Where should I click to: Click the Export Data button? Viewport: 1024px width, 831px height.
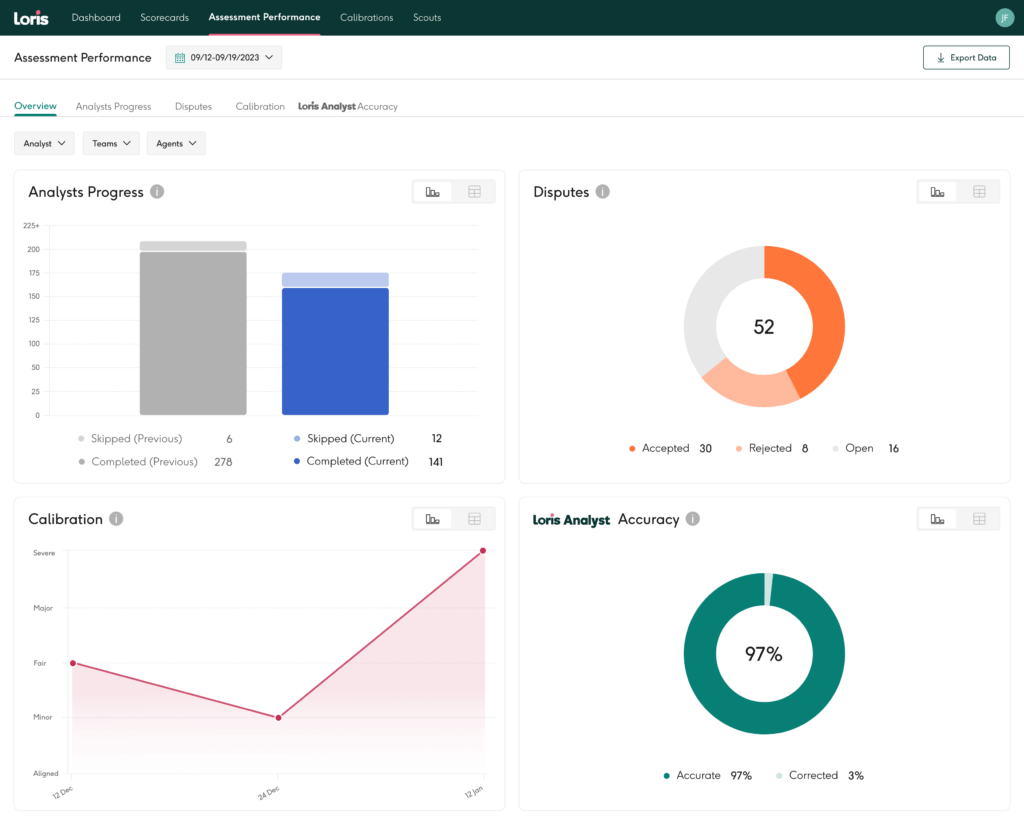pos(966,57)
